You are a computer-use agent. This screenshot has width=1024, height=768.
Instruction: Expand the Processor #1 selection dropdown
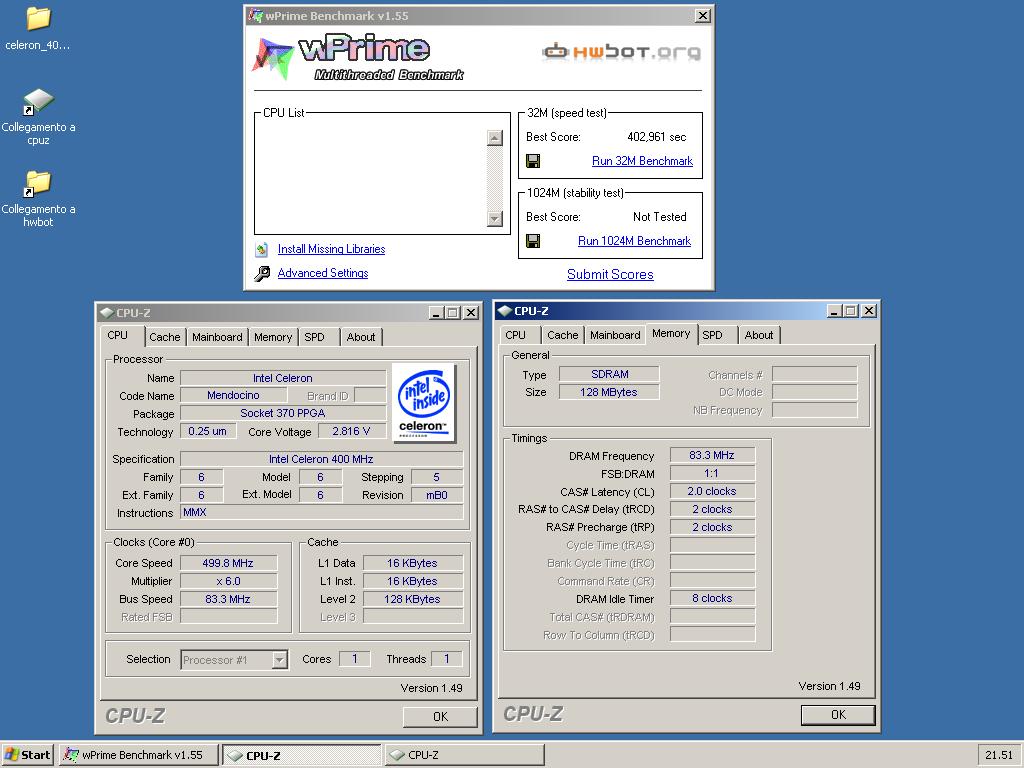tap(280, 660)
